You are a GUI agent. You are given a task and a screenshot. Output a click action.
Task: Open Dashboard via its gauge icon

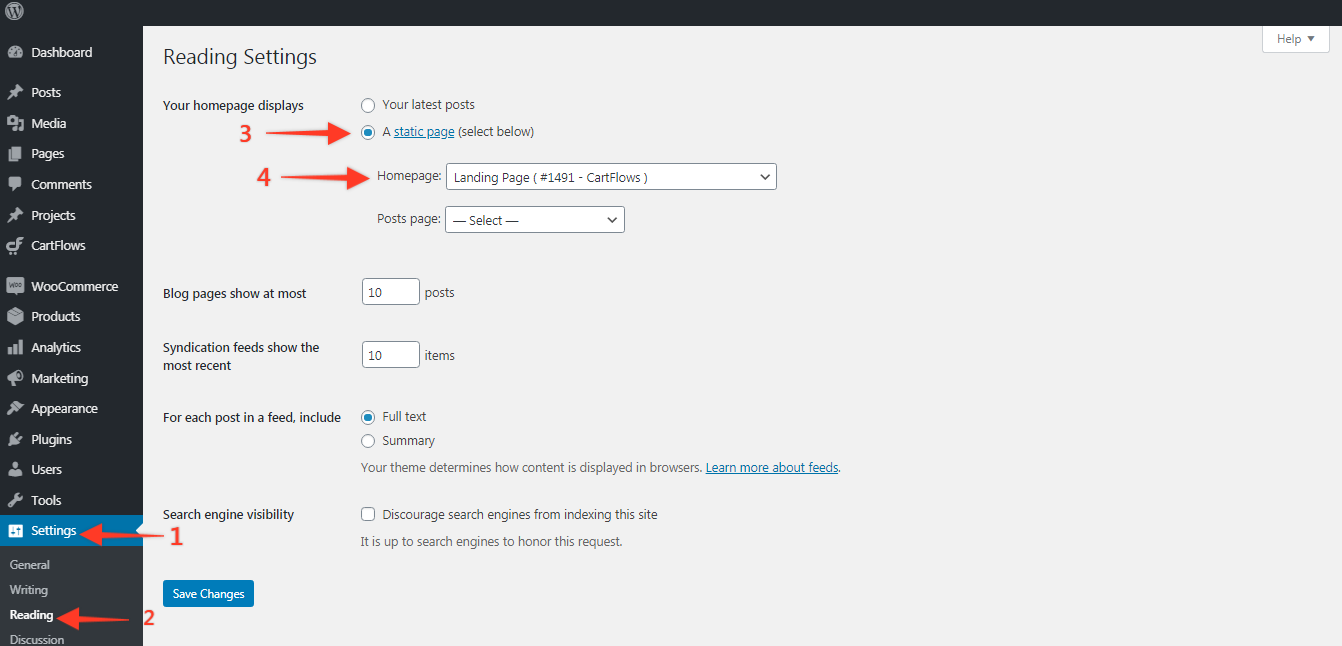coord(15,53)
